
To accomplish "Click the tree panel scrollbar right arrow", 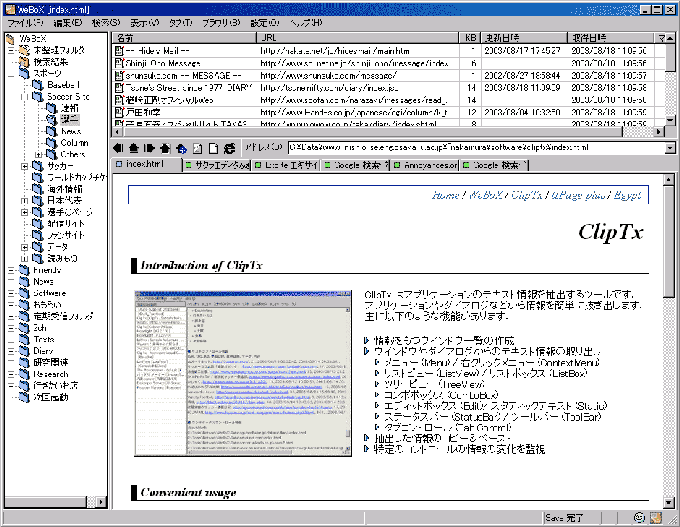I will (x=101, y=502).
